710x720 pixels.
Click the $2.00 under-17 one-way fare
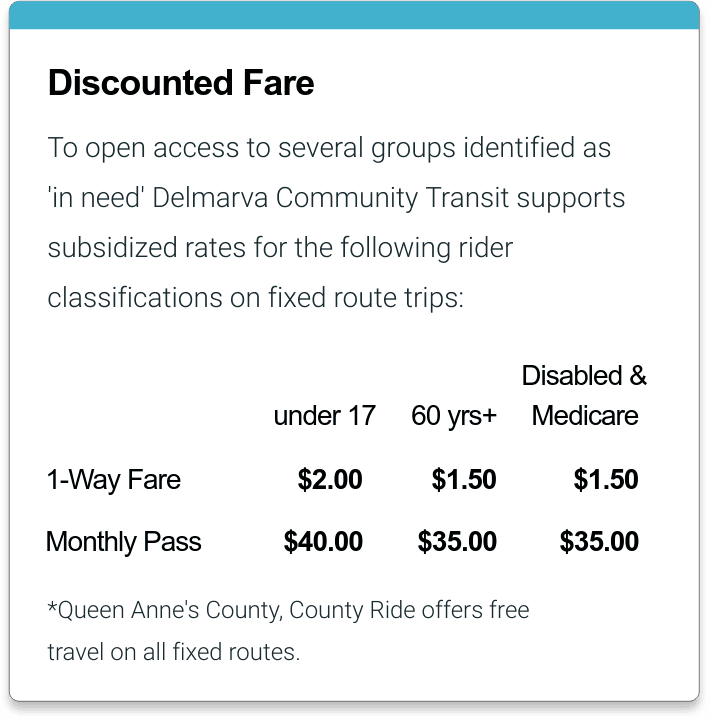[330, 480]
